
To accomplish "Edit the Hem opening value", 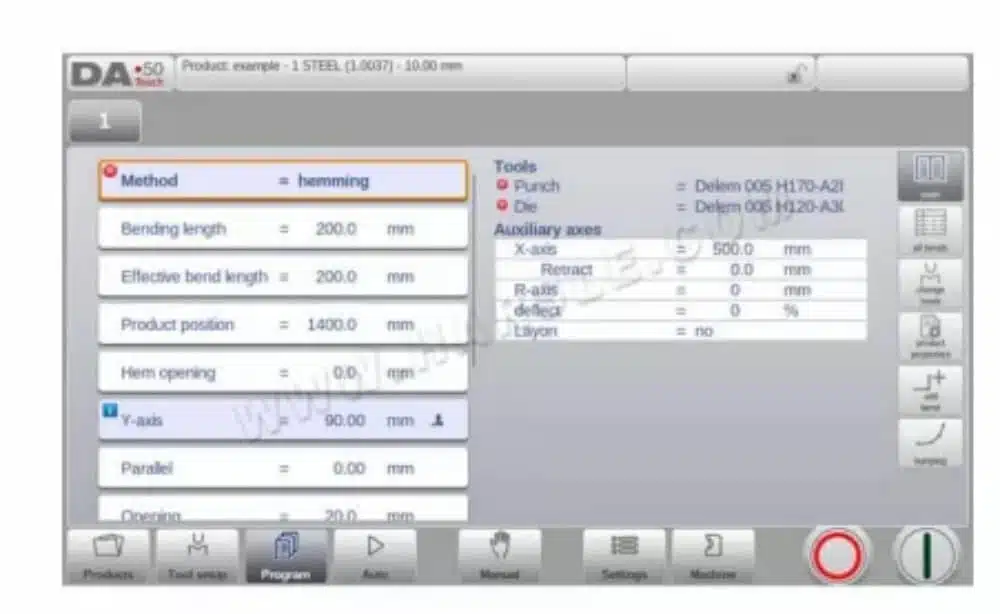I will point(283,372).
